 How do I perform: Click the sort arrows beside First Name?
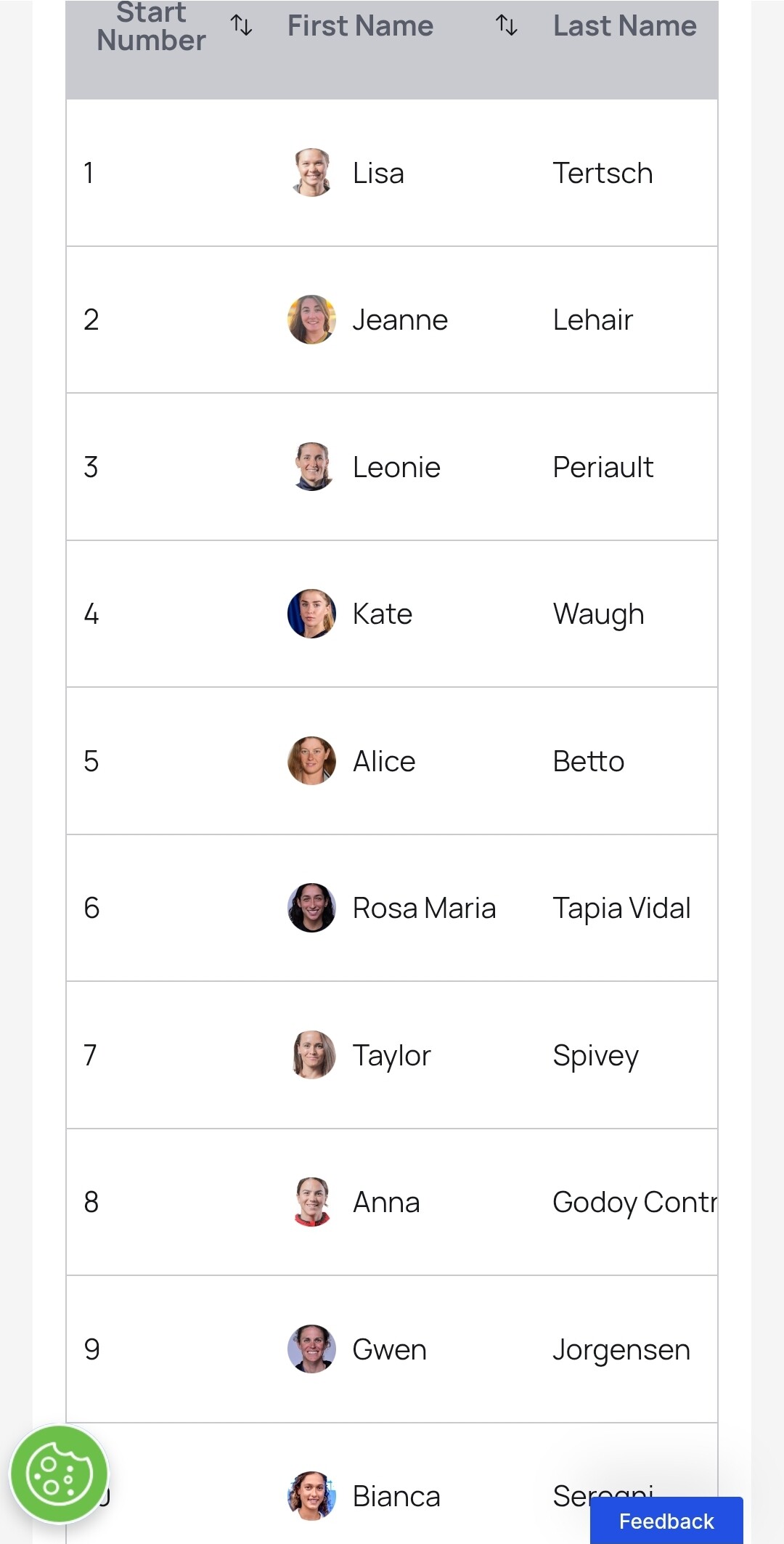click(x=507, y=26)
